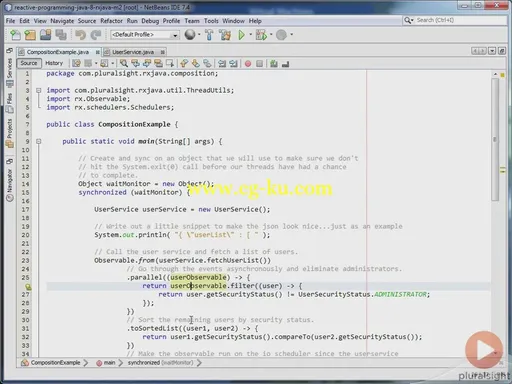Click the lightbulb hint on line 26
Screen dimensions: 512x384
pos(28,286)
